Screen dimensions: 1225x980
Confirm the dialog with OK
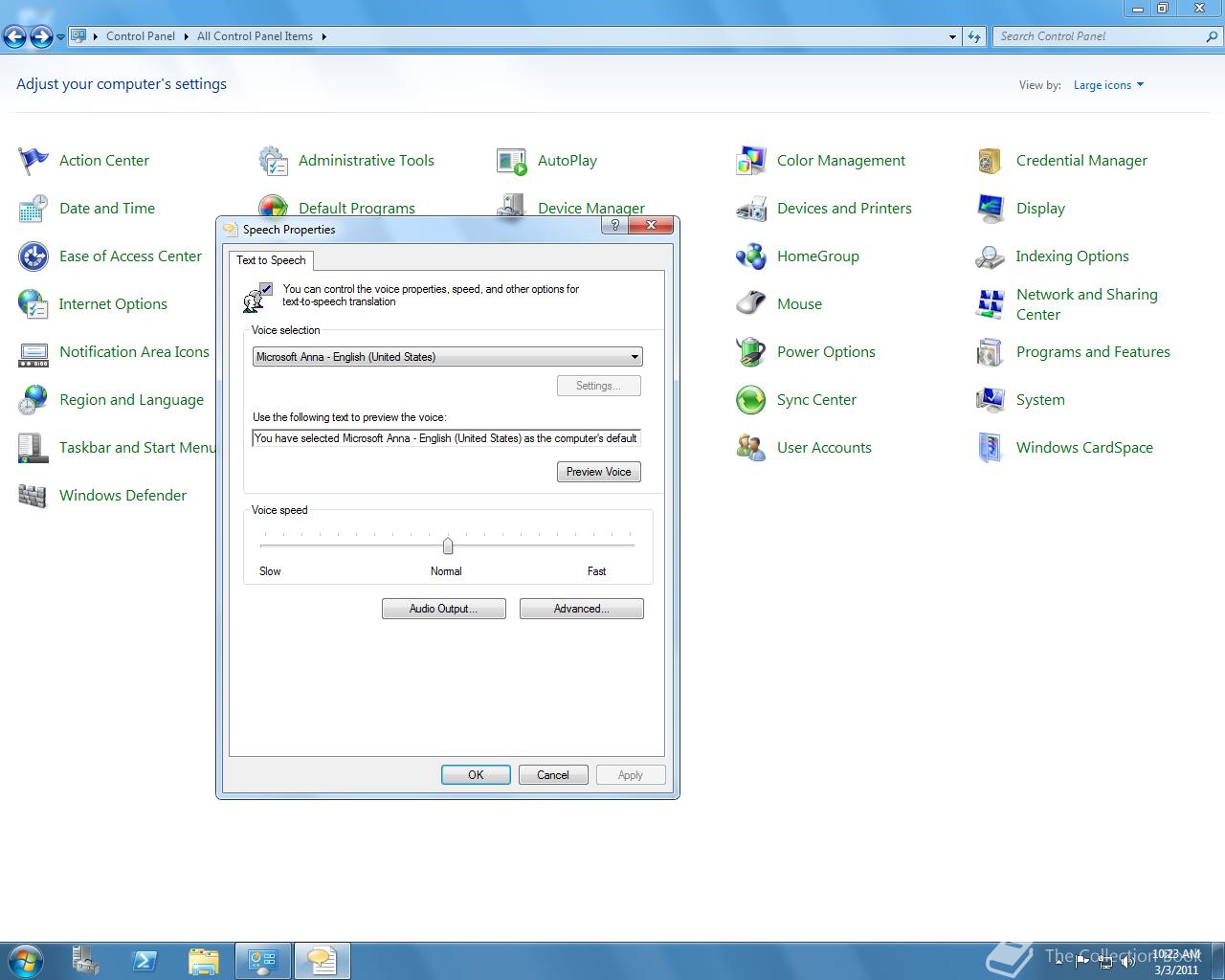(476, 775)
